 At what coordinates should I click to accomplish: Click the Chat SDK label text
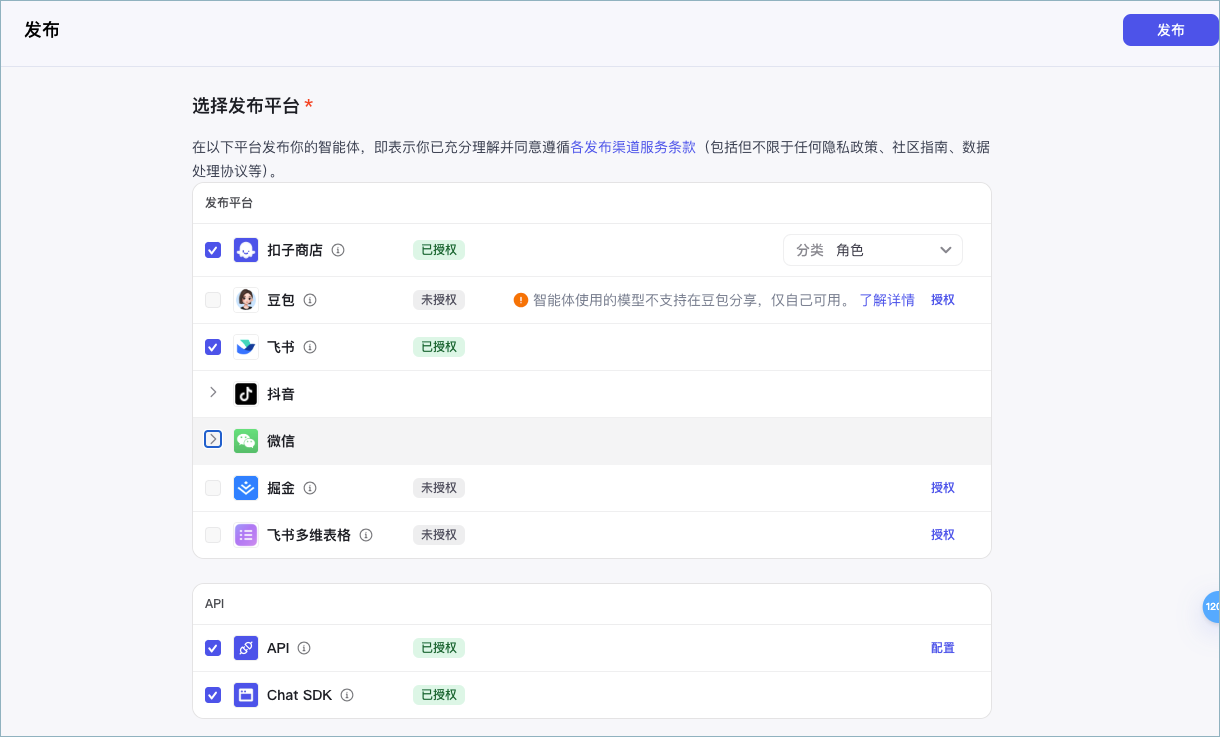299,695
